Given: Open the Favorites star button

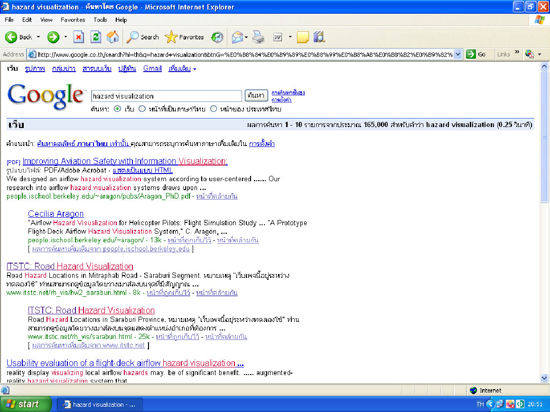Looking at the screenshot, I should (x=185, y=37).
